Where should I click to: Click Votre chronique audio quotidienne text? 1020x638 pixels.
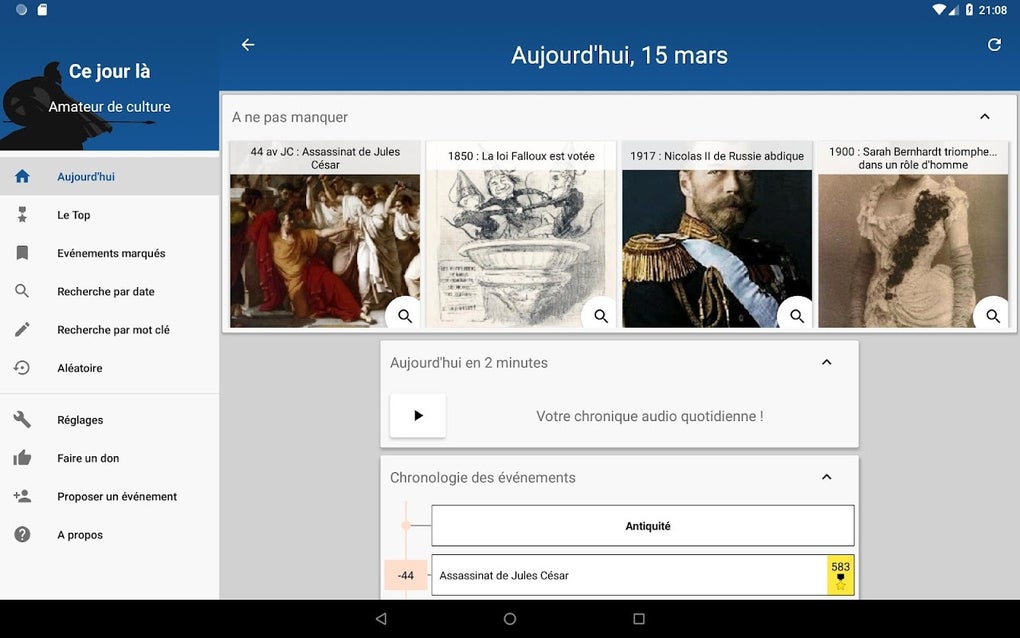(649, 416)
